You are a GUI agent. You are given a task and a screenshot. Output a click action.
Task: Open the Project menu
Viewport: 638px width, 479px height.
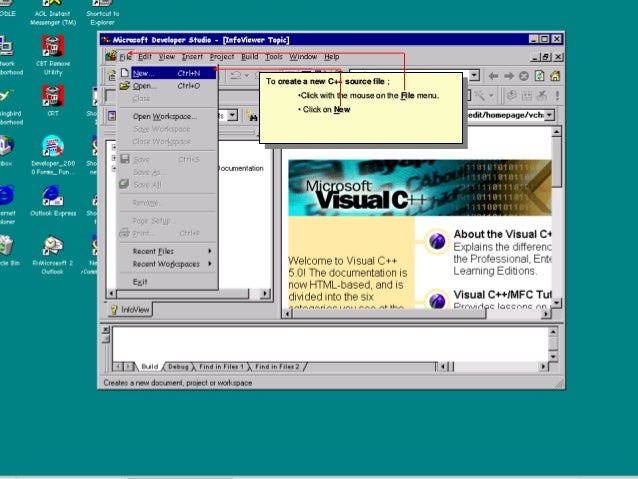tap(222, 57)
